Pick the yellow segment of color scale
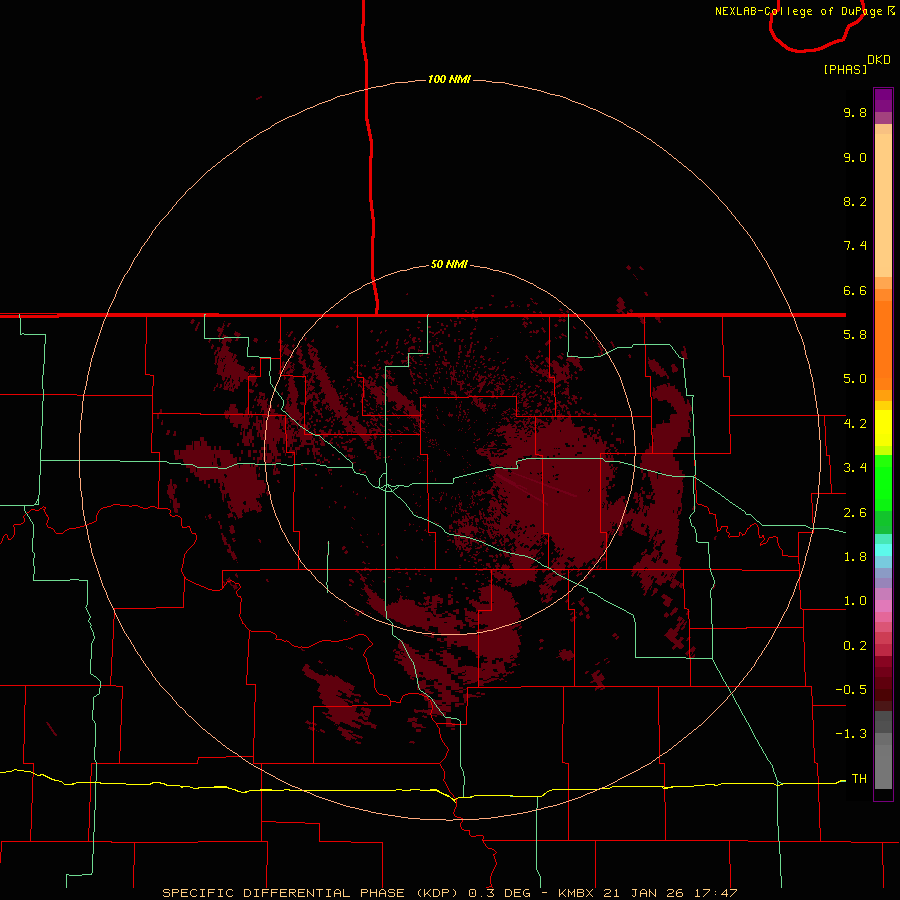This screenshot has width=900, height=900. coord(883,428)
